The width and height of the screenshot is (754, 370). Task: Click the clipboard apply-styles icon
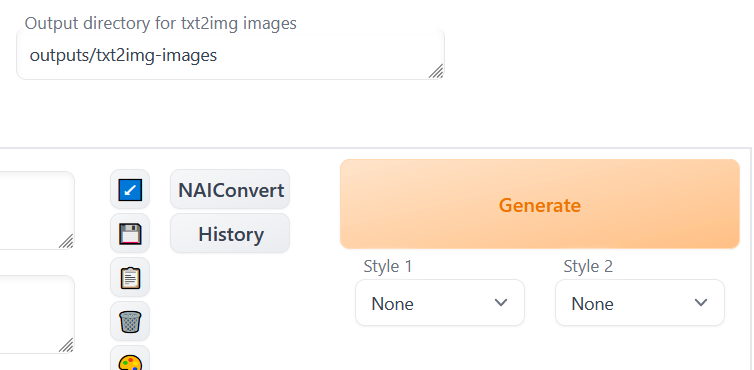coord(130,278)
